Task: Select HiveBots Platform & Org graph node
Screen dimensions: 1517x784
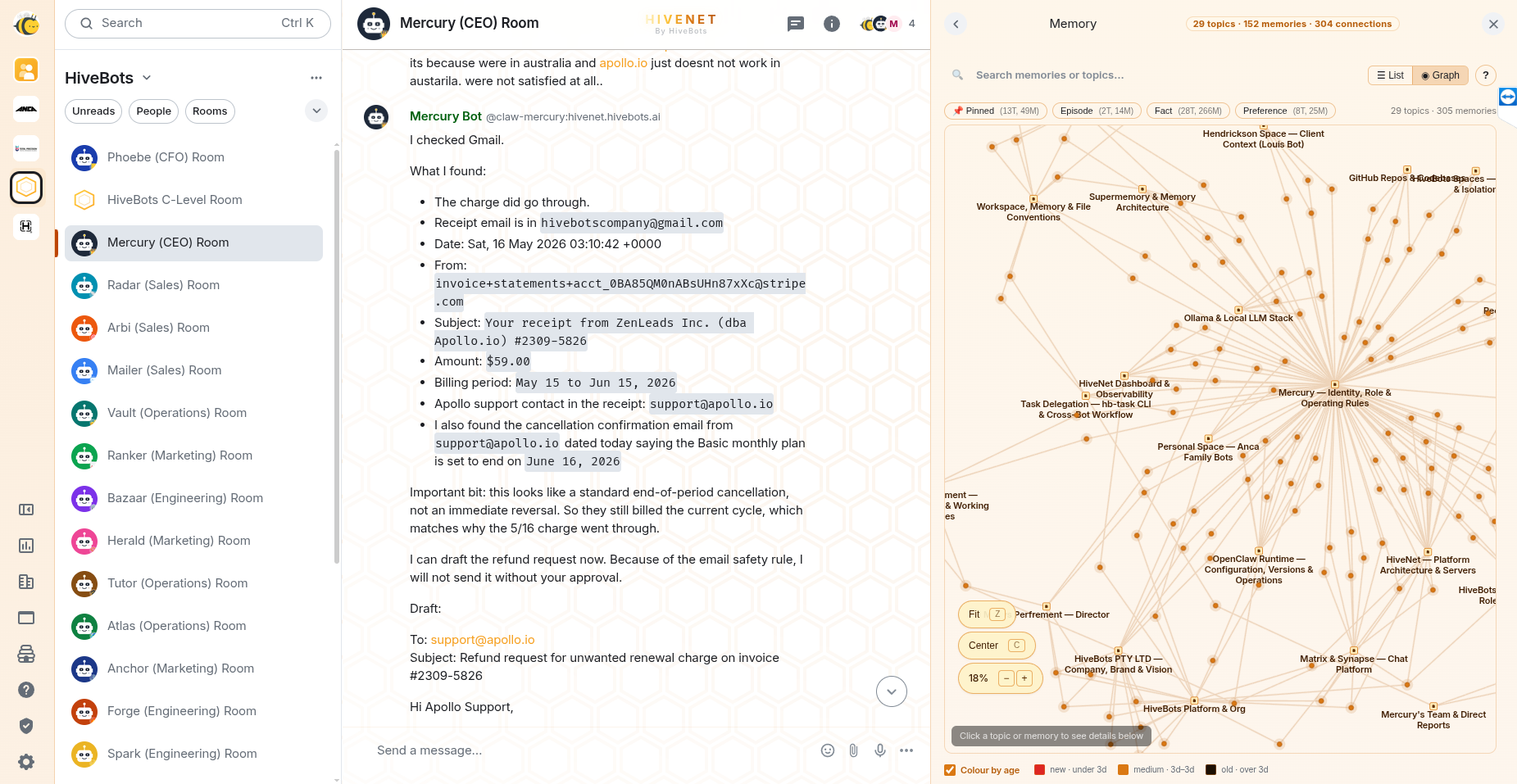Action: coord(1194,701)
